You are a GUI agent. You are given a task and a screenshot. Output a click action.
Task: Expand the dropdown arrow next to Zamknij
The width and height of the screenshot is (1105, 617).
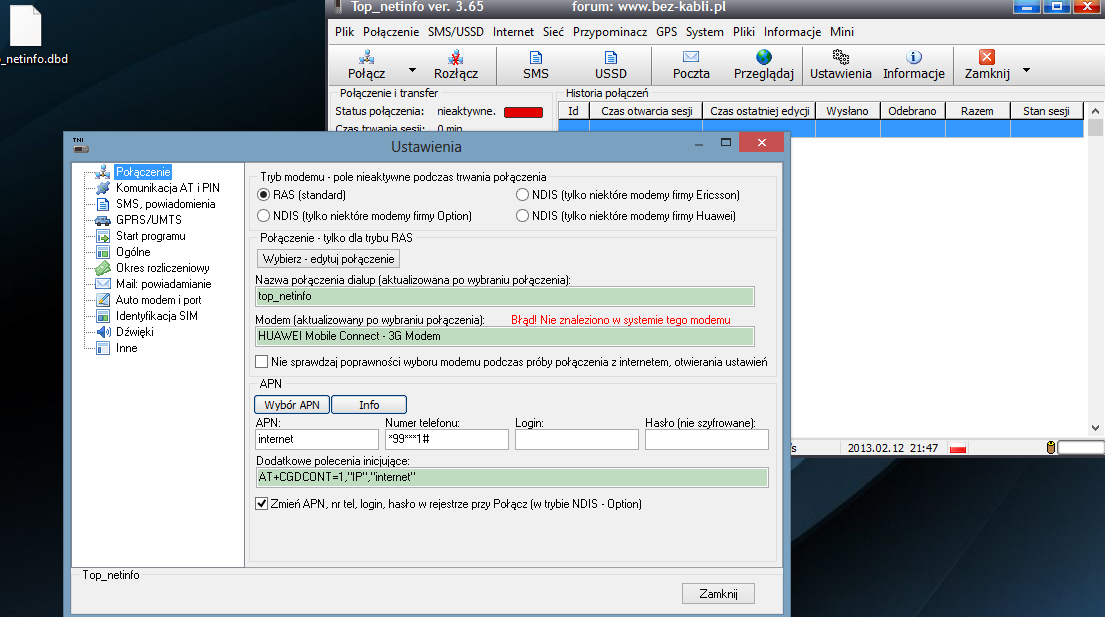click(x=1026, y=71)
